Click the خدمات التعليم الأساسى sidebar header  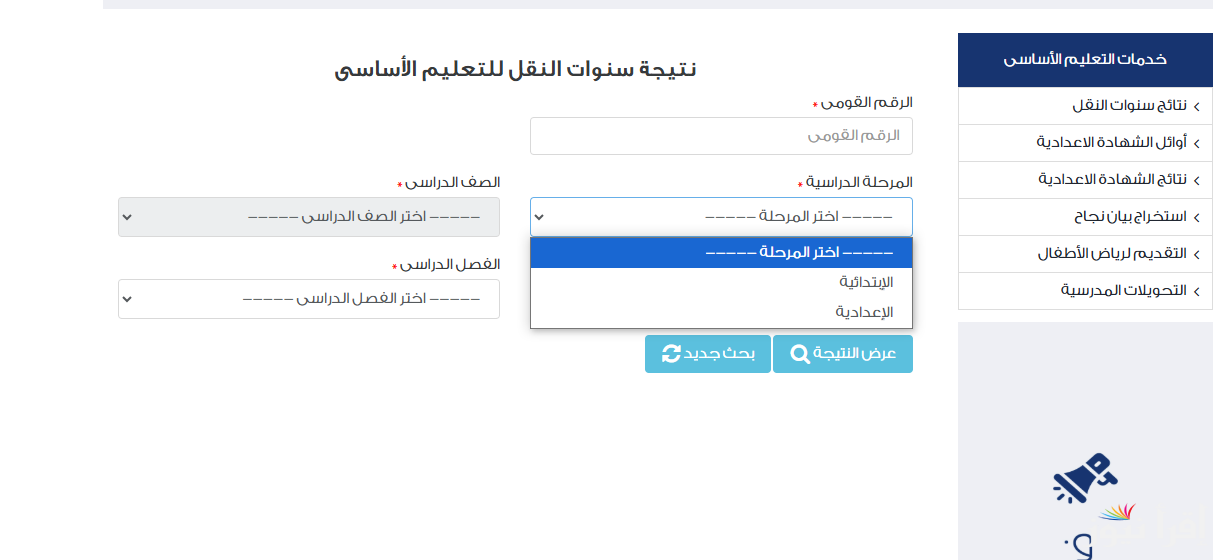point(1085,60)
